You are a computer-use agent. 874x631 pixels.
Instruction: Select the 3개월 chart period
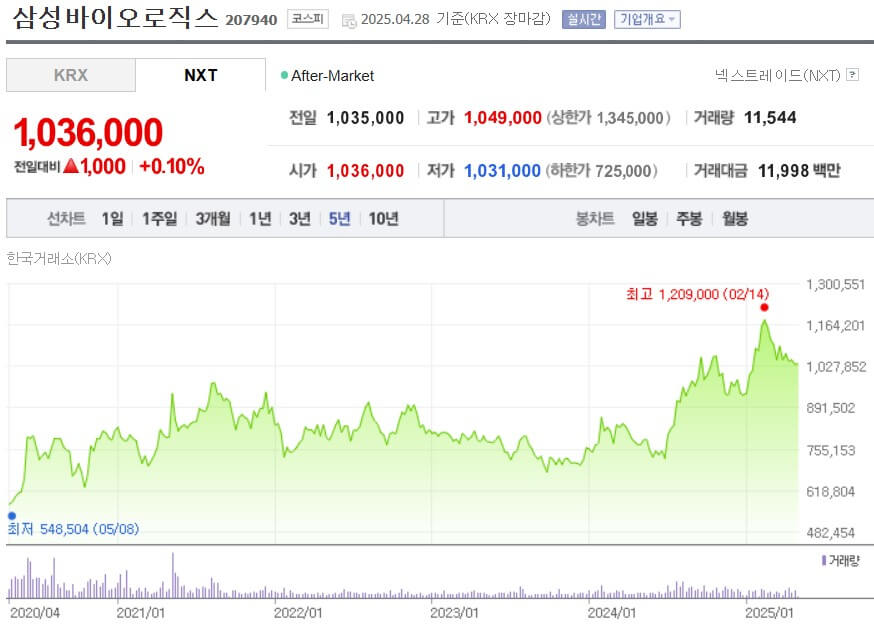212,217
